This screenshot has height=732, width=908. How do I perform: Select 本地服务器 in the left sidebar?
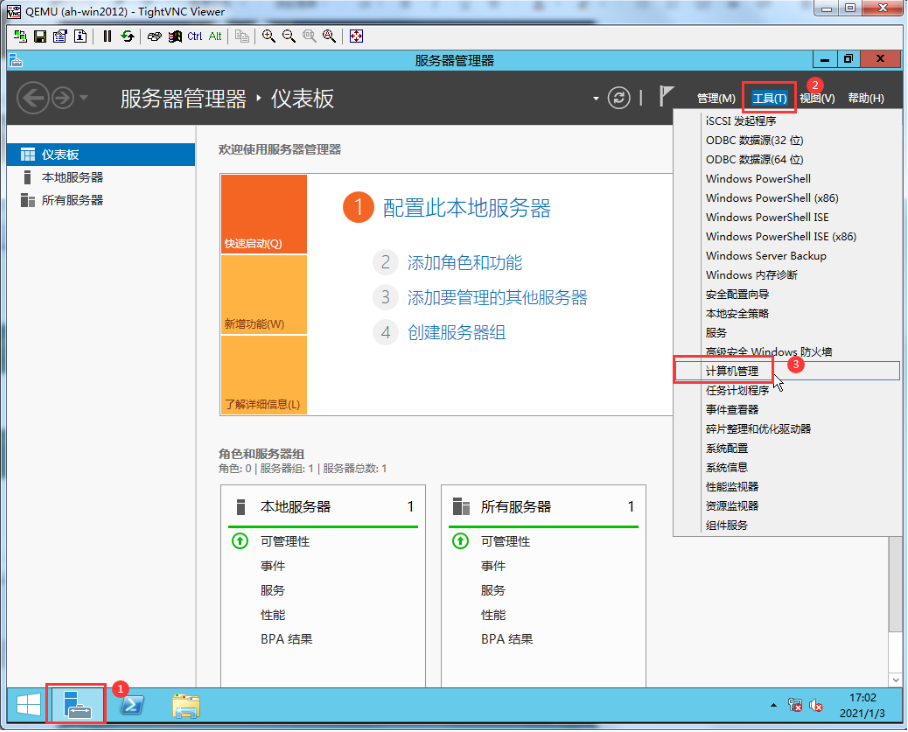pyautogui.click(x=72, y=177)
